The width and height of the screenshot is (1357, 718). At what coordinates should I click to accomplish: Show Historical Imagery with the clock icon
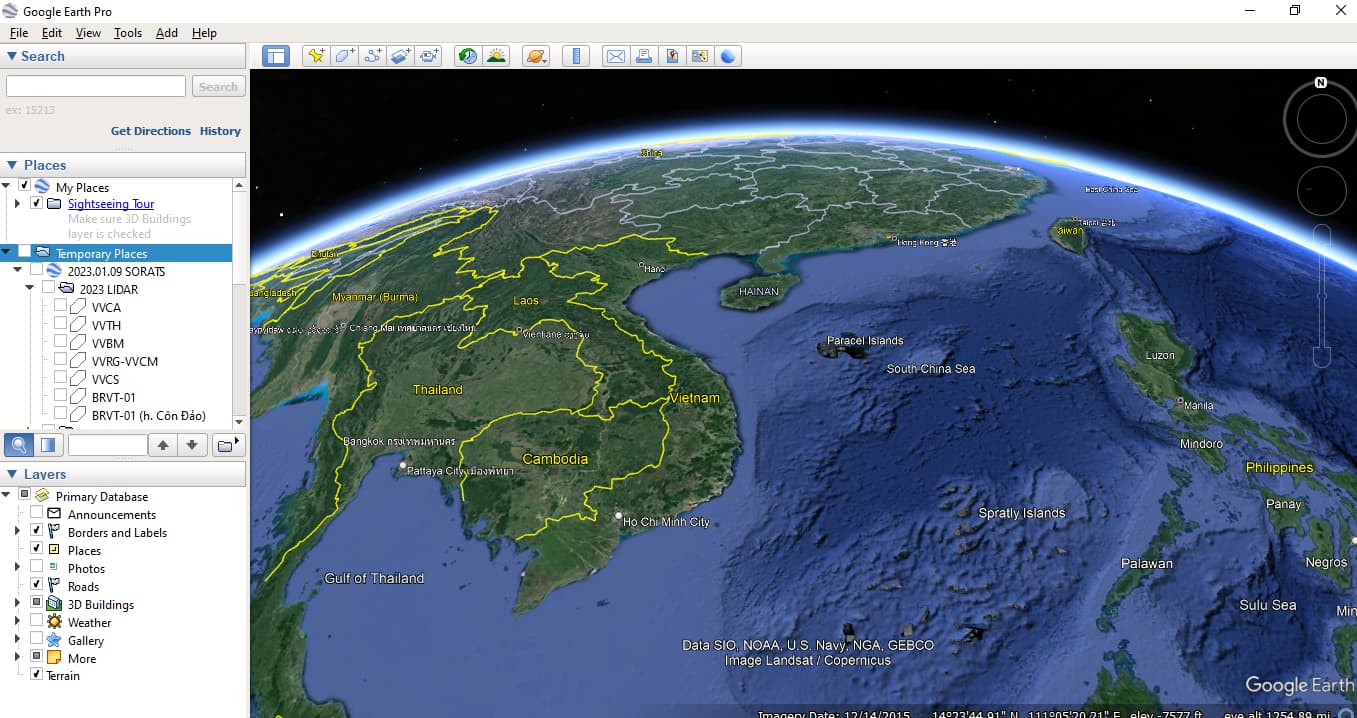tap(467, 56)
